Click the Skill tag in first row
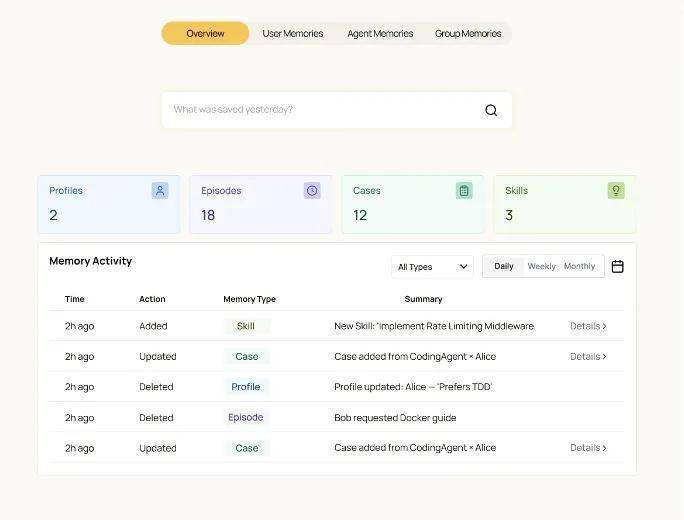This screenshot has width=684, height=520. [x=246, y=326]
